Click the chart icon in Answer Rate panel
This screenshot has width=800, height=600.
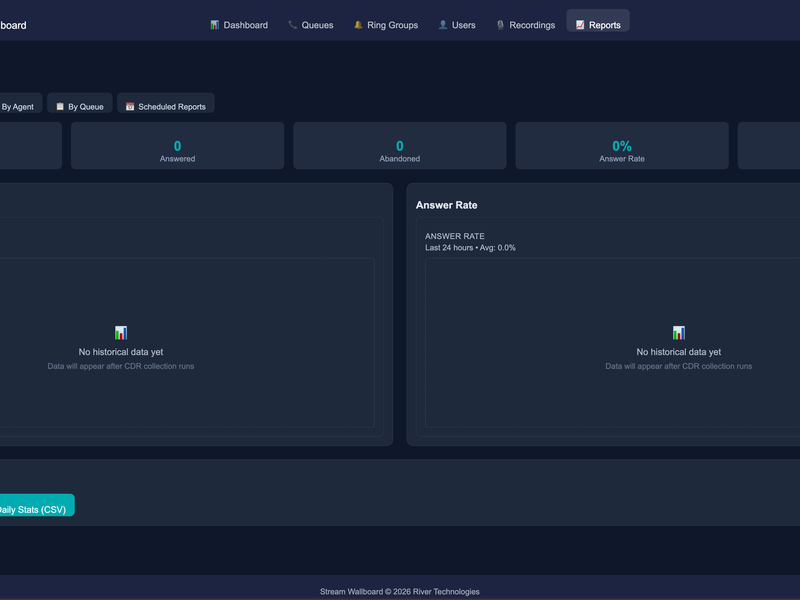679,333
